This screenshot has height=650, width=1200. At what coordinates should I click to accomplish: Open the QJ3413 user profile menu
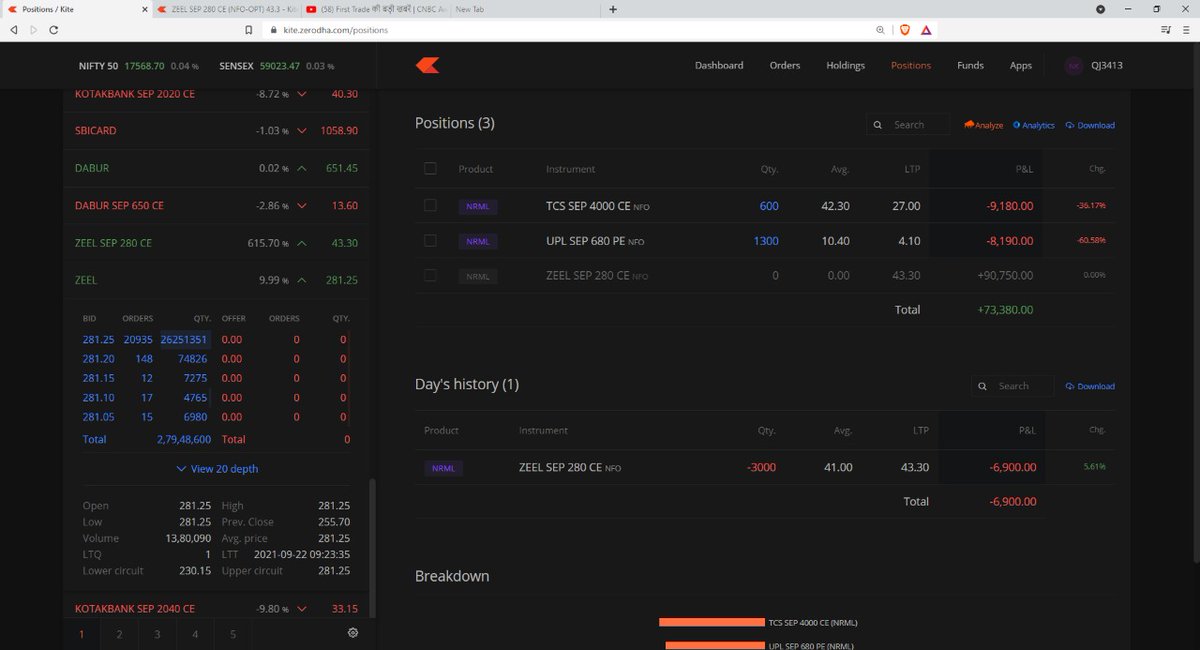(1095, 65)
